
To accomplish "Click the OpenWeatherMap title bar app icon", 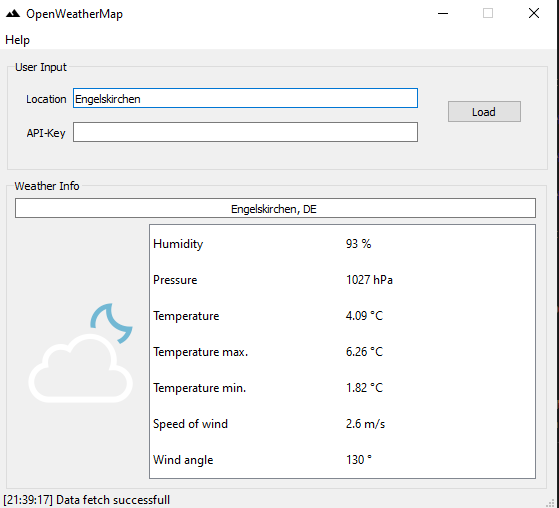I will (x=13, y=14).
